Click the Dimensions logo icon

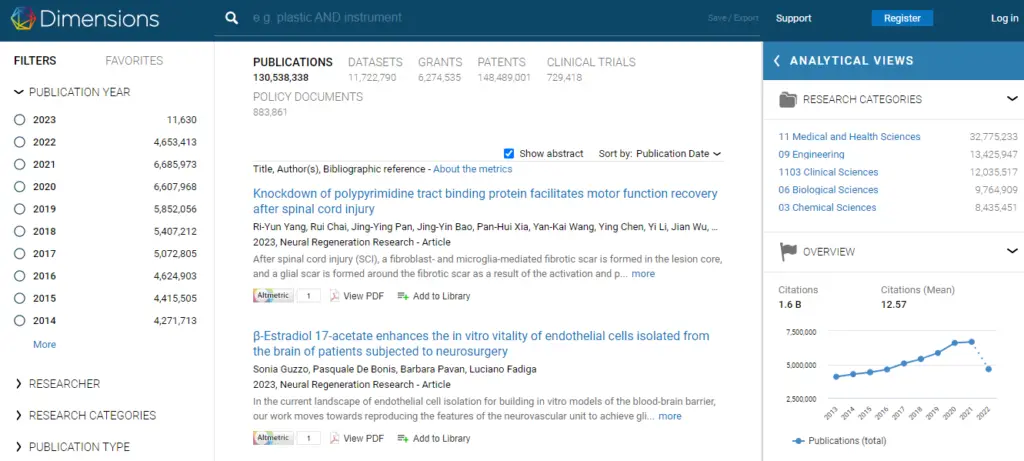pos(23,18)
